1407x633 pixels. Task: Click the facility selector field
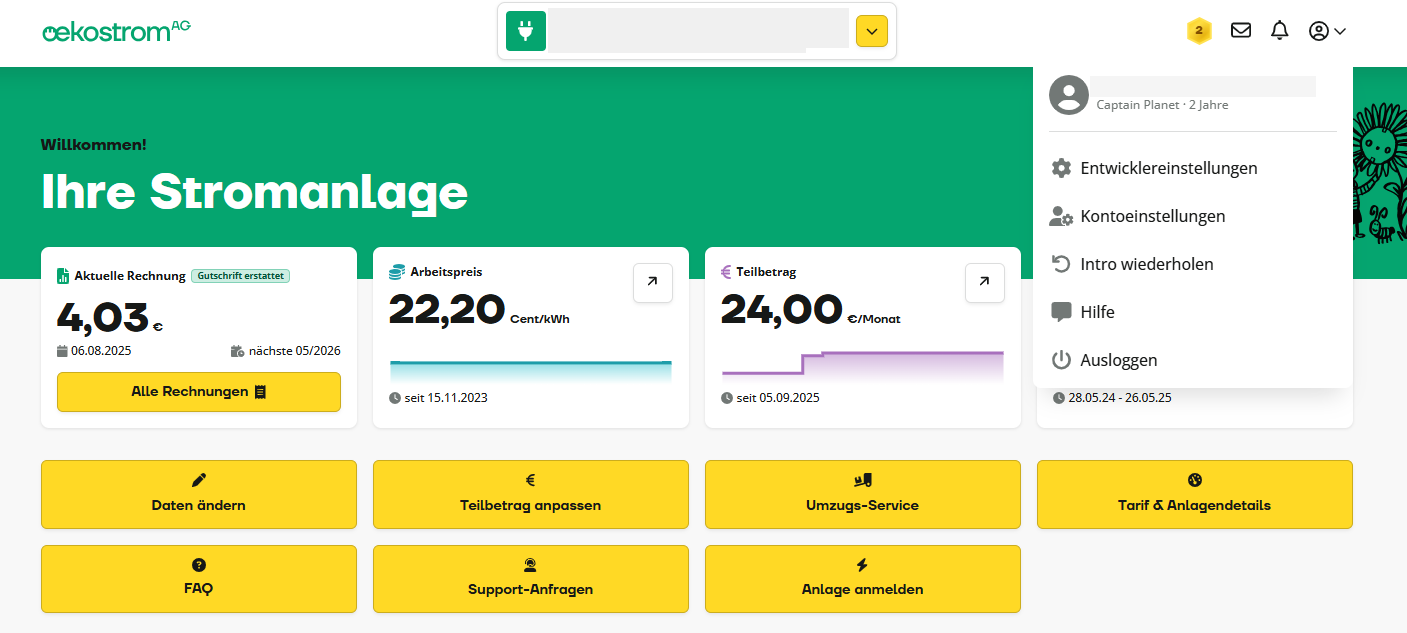697,31
